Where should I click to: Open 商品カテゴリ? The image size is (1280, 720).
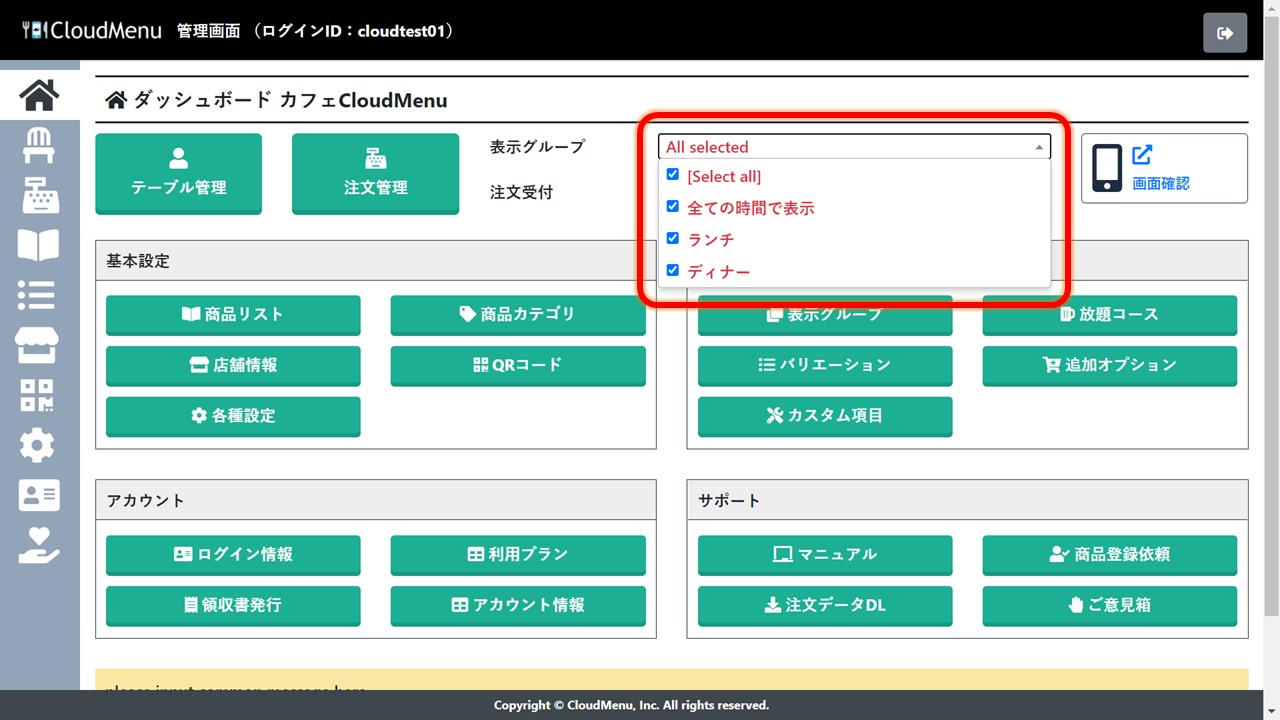point(518,314)
